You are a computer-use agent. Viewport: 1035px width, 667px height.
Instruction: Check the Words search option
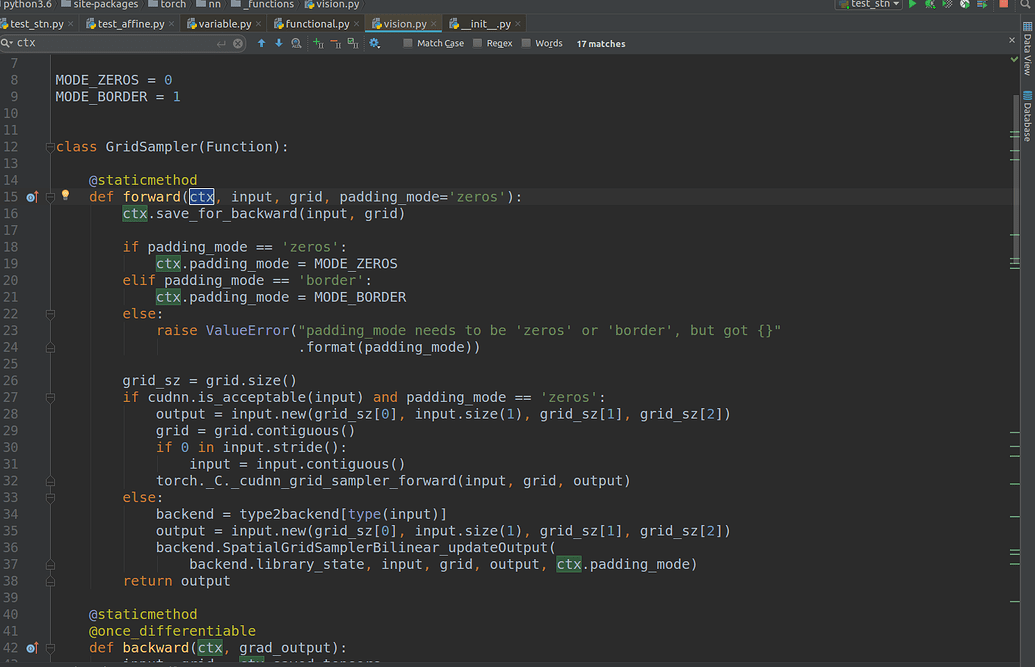526,44
